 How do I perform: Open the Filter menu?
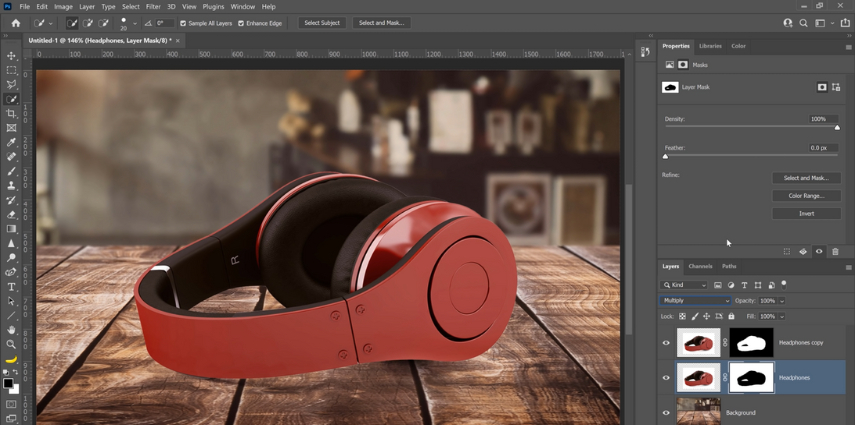(x=153, y=6)
